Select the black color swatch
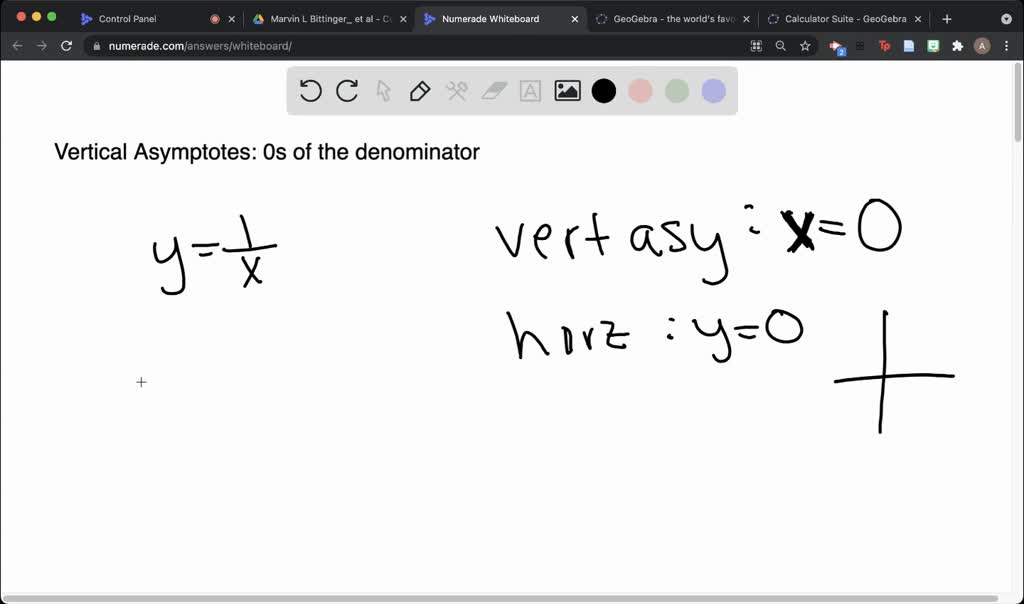The image size is (1024, 604). [x=603, y=91]
